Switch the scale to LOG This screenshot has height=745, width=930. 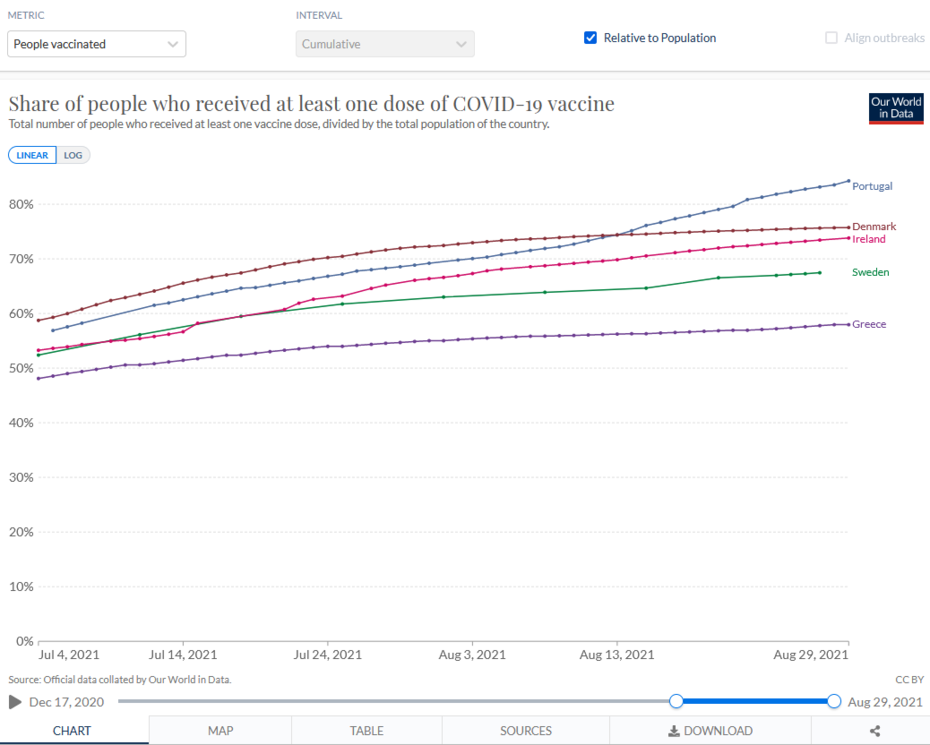[73, 156]
